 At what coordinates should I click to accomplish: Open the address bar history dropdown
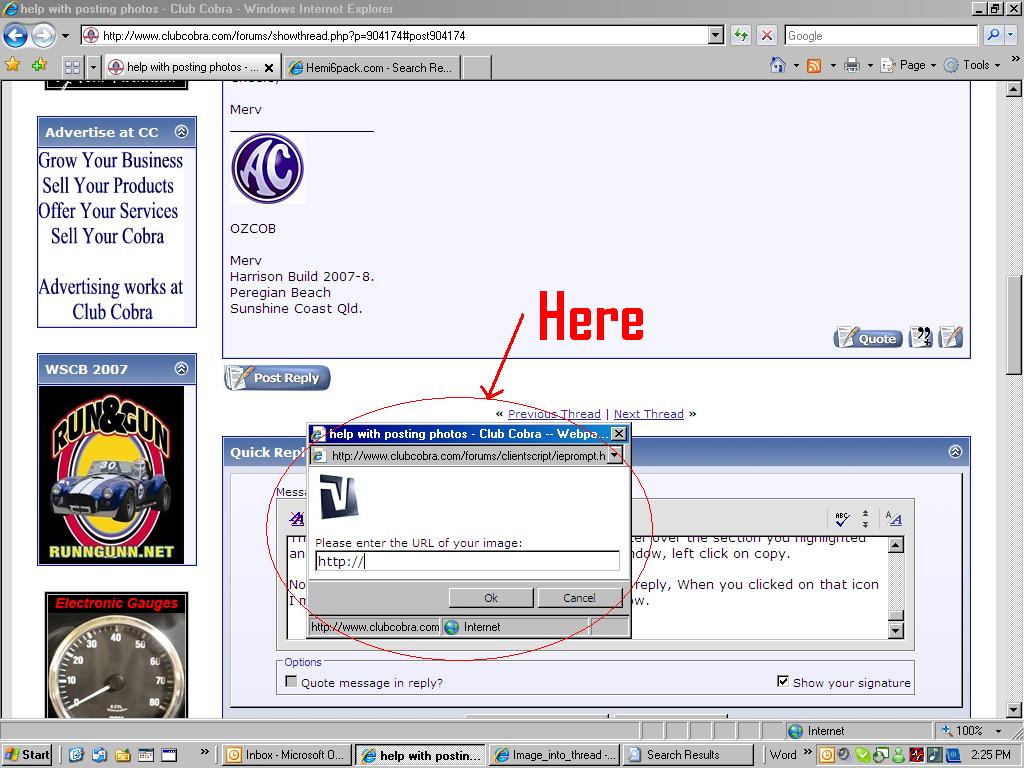click(x=716, y=35)
